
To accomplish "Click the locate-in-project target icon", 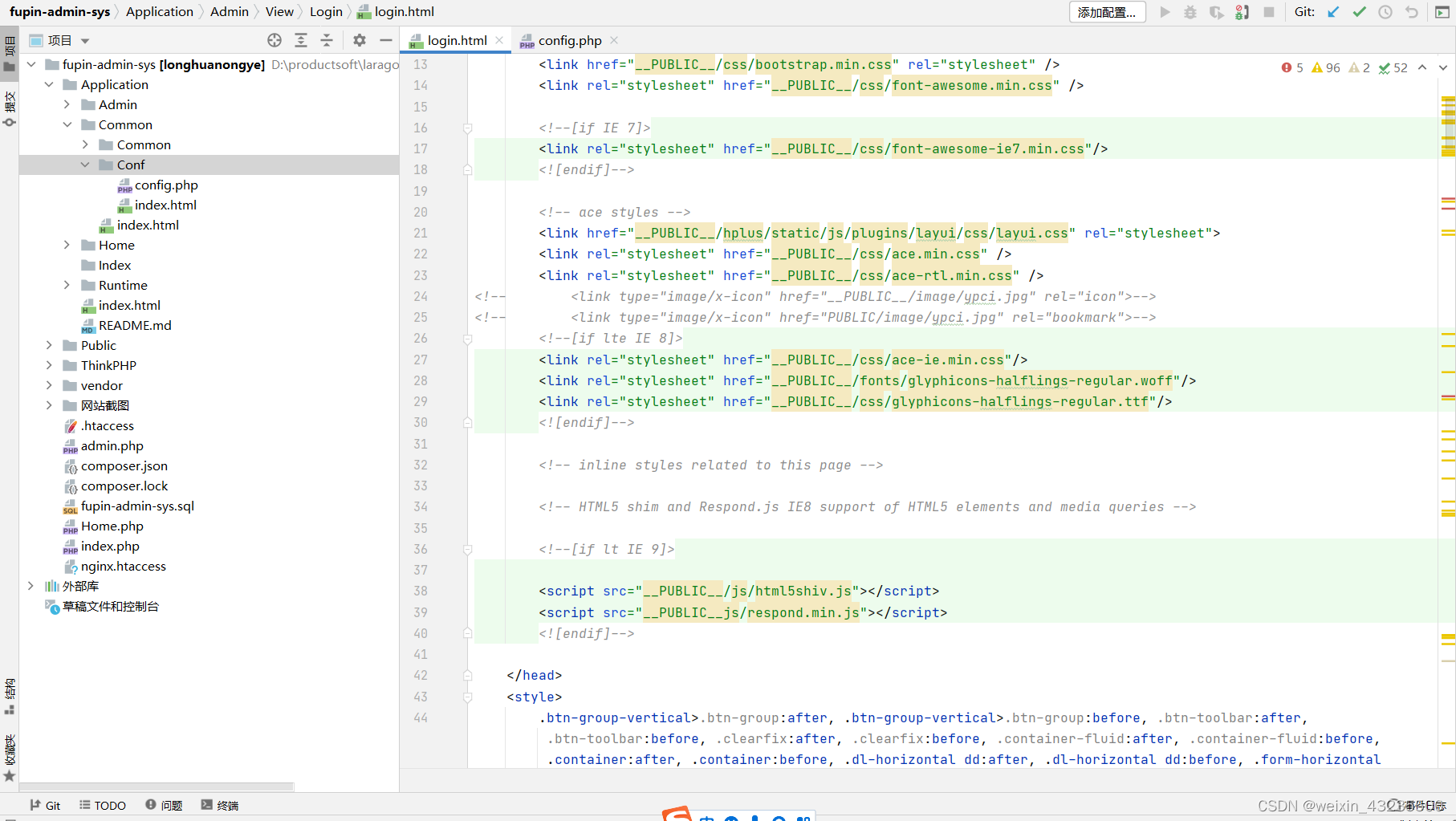I will [275, 40].
